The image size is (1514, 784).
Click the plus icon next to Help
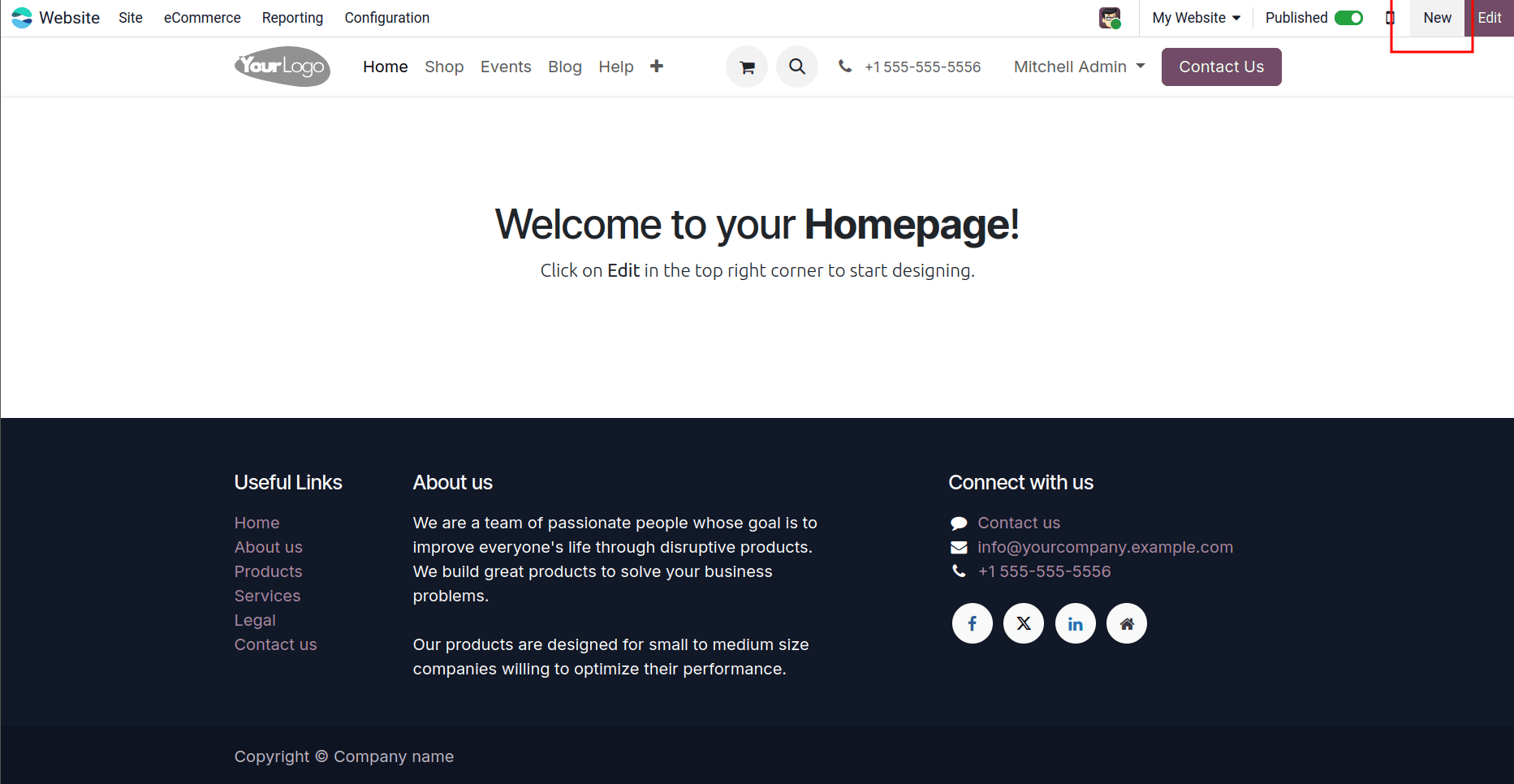tap(656, 66)
